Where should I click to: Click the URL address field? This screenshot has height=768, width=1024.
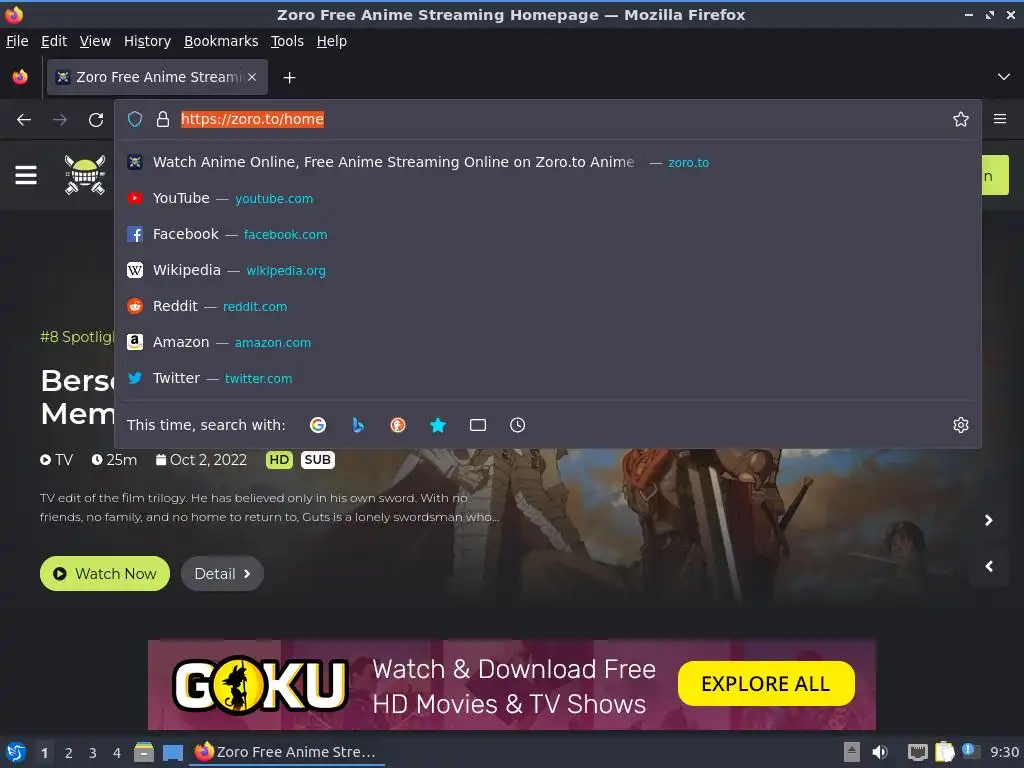click(x=562, y=119)
